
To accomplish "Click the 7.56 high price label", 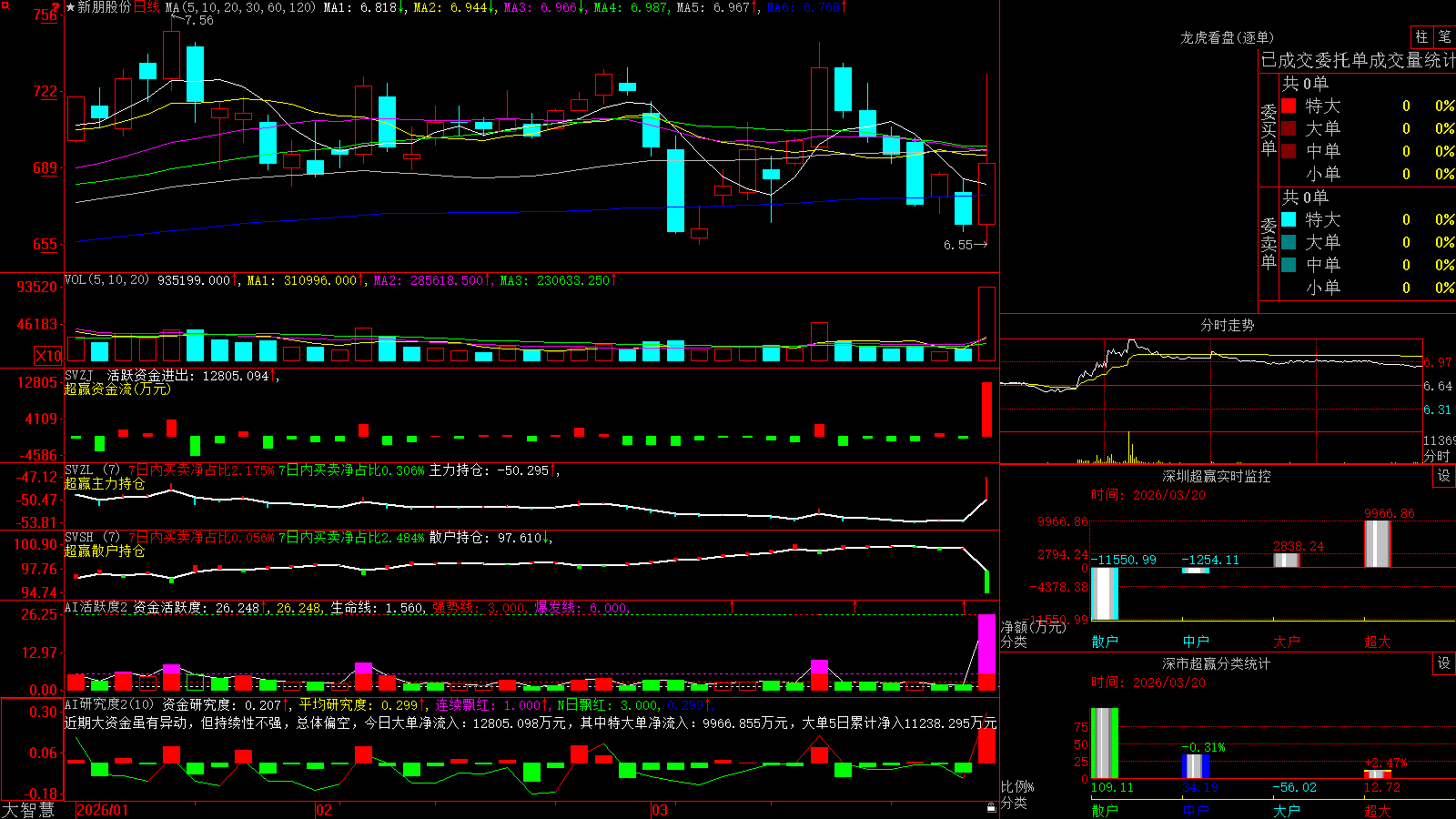I will point(199,20).
